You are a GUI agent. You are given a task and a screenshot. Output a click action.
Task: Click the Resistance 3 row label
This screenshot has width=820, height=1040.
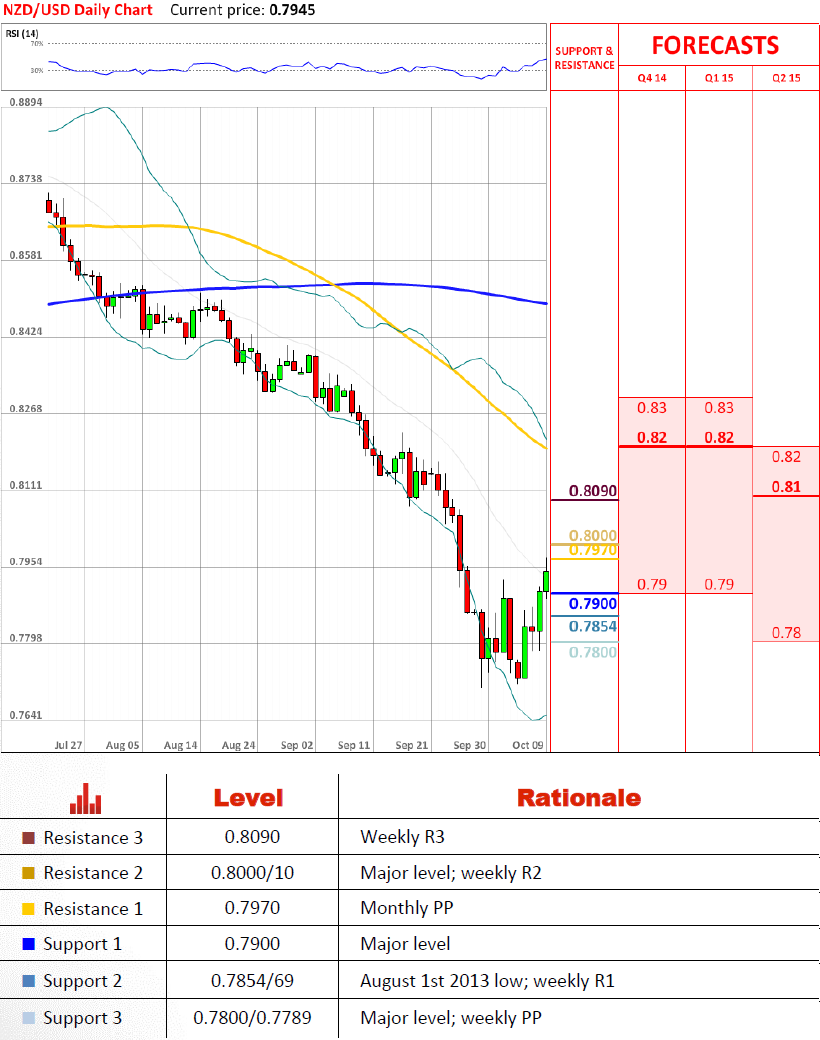click(x=93, y=838)
